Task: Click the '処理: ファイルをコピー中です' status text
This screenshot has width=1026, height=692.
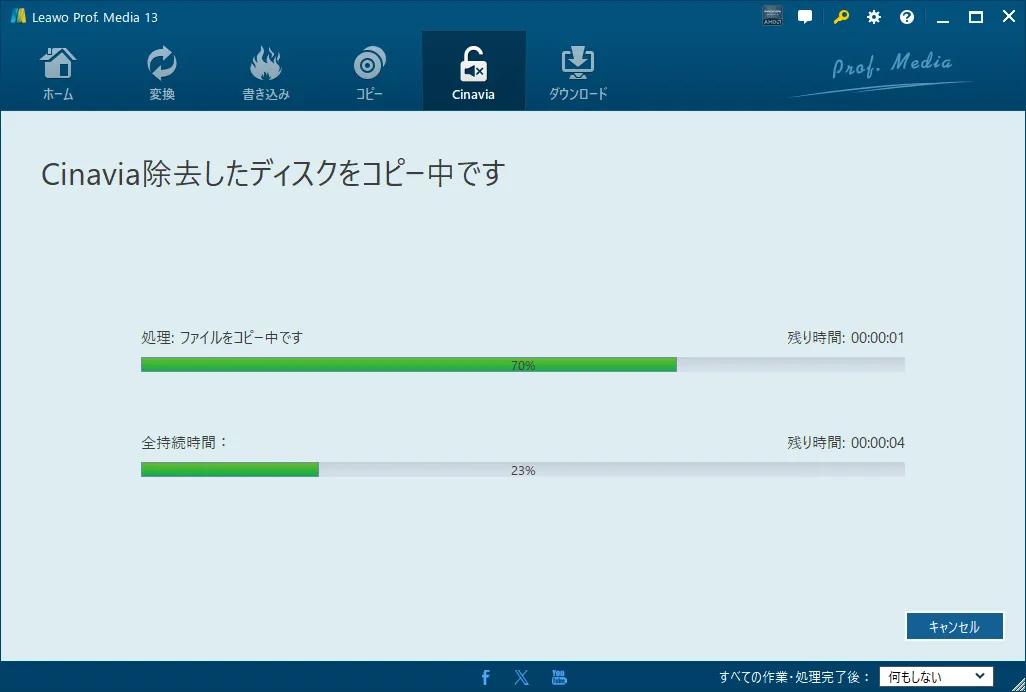Action: pos(222,337)
